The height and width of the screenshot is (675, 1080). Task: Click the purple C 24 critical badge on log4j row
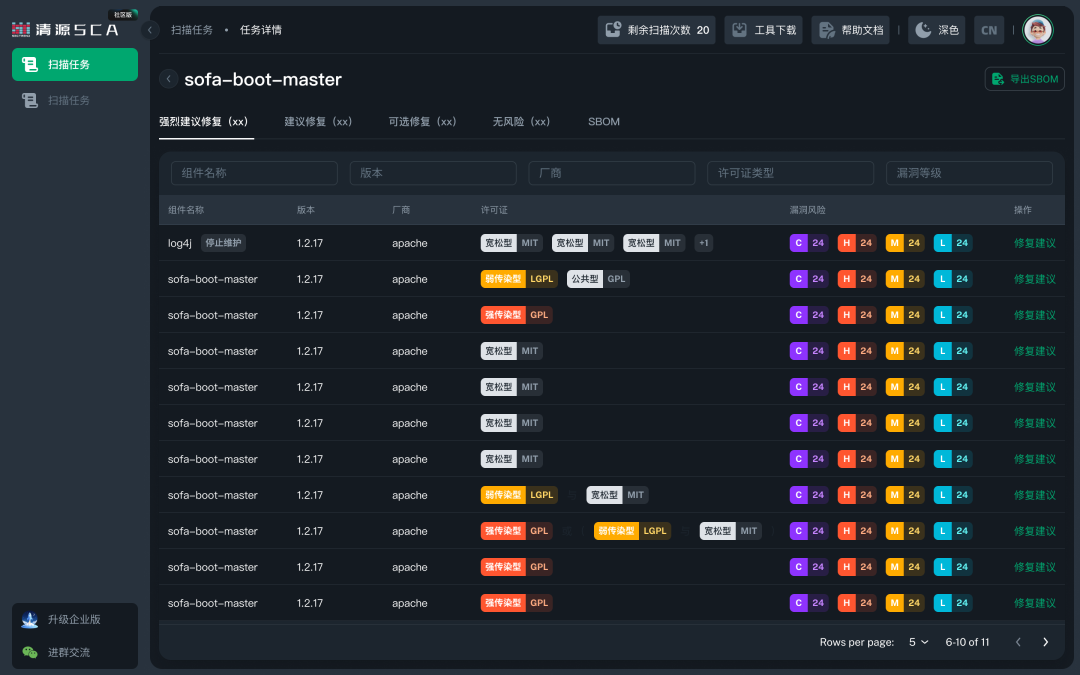coord(809,243)
